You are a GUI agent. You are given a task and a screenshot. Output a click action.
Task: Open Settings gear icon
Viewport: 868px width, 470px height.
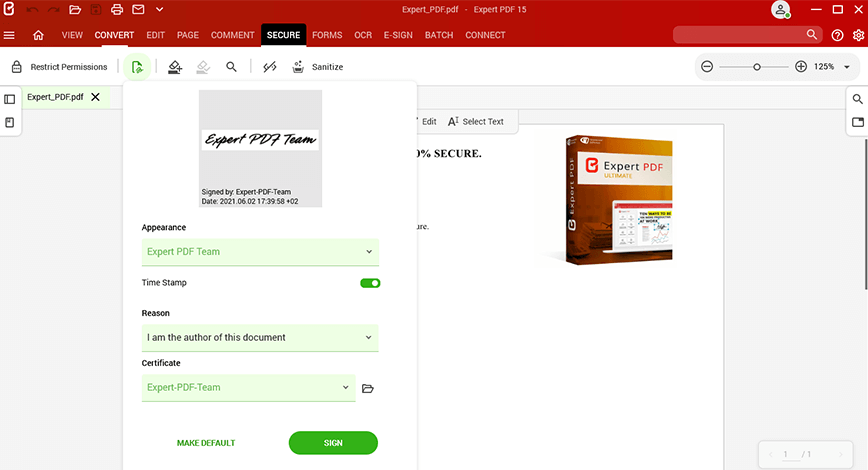click(x=858, y=35)
